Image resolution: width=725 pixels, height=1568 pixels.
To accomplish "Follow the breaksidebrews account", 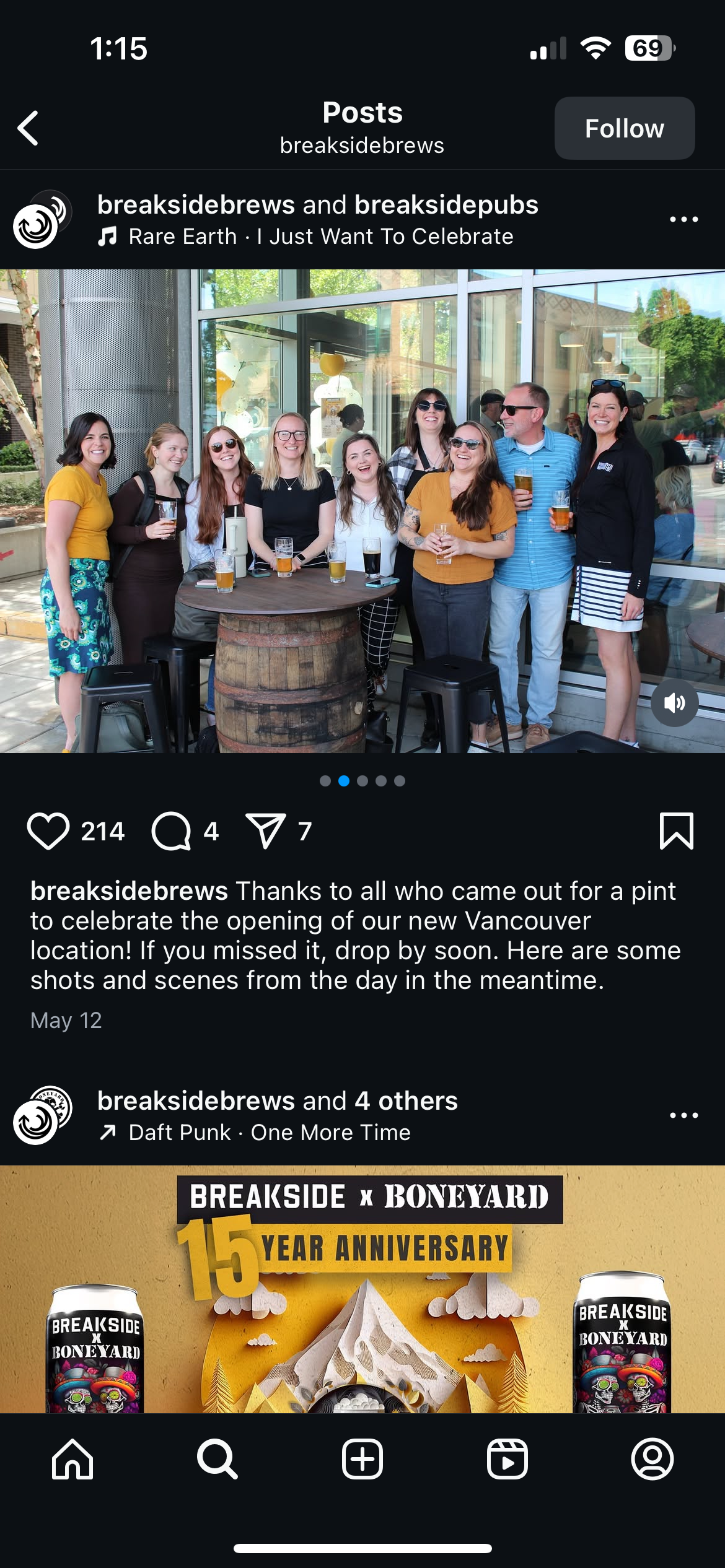I will (624, 128).
